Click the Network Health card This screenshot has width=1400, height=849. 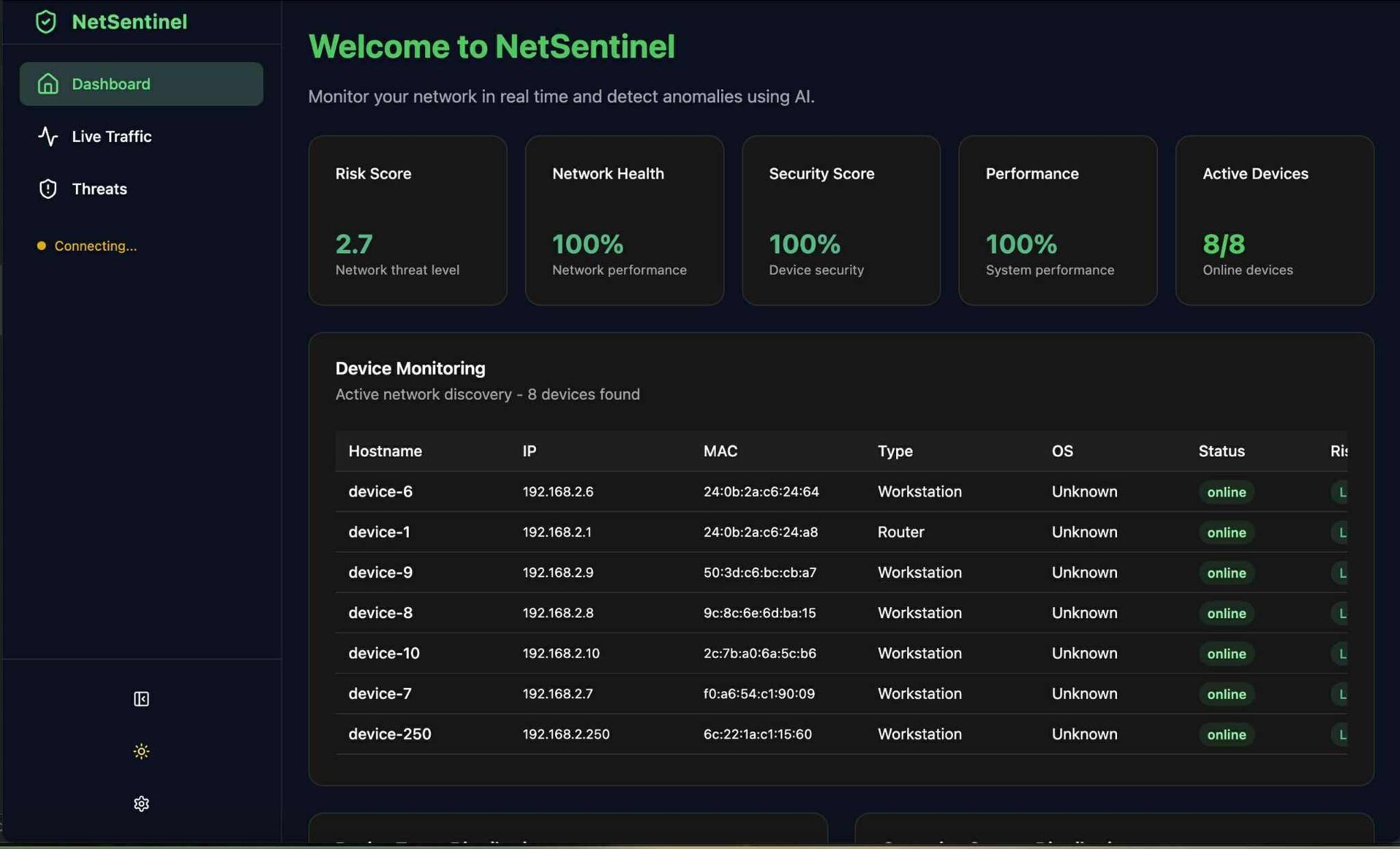coord(624,220)
